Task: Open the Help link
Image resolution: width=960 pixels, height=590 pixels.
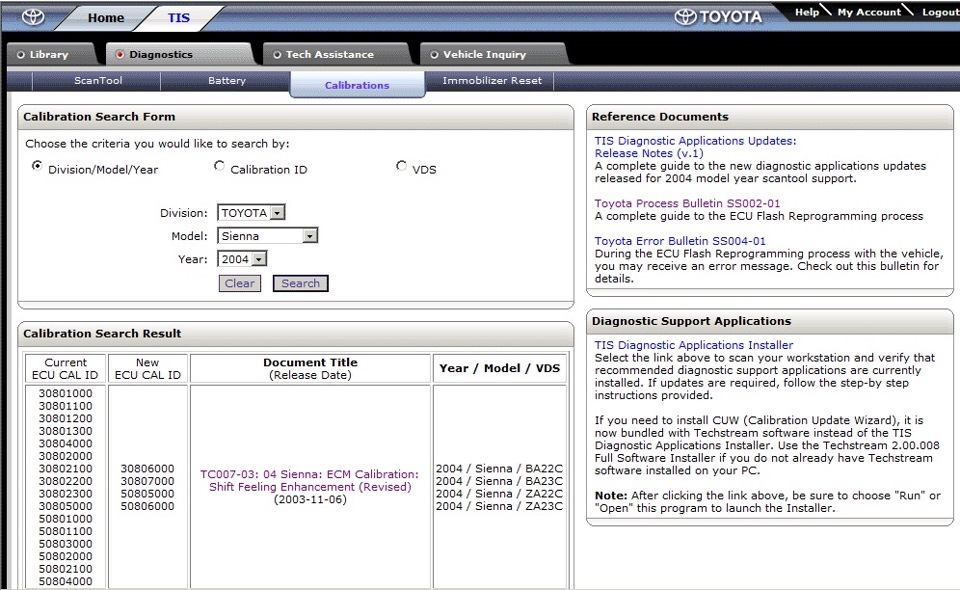Action: tap(807, 12)
